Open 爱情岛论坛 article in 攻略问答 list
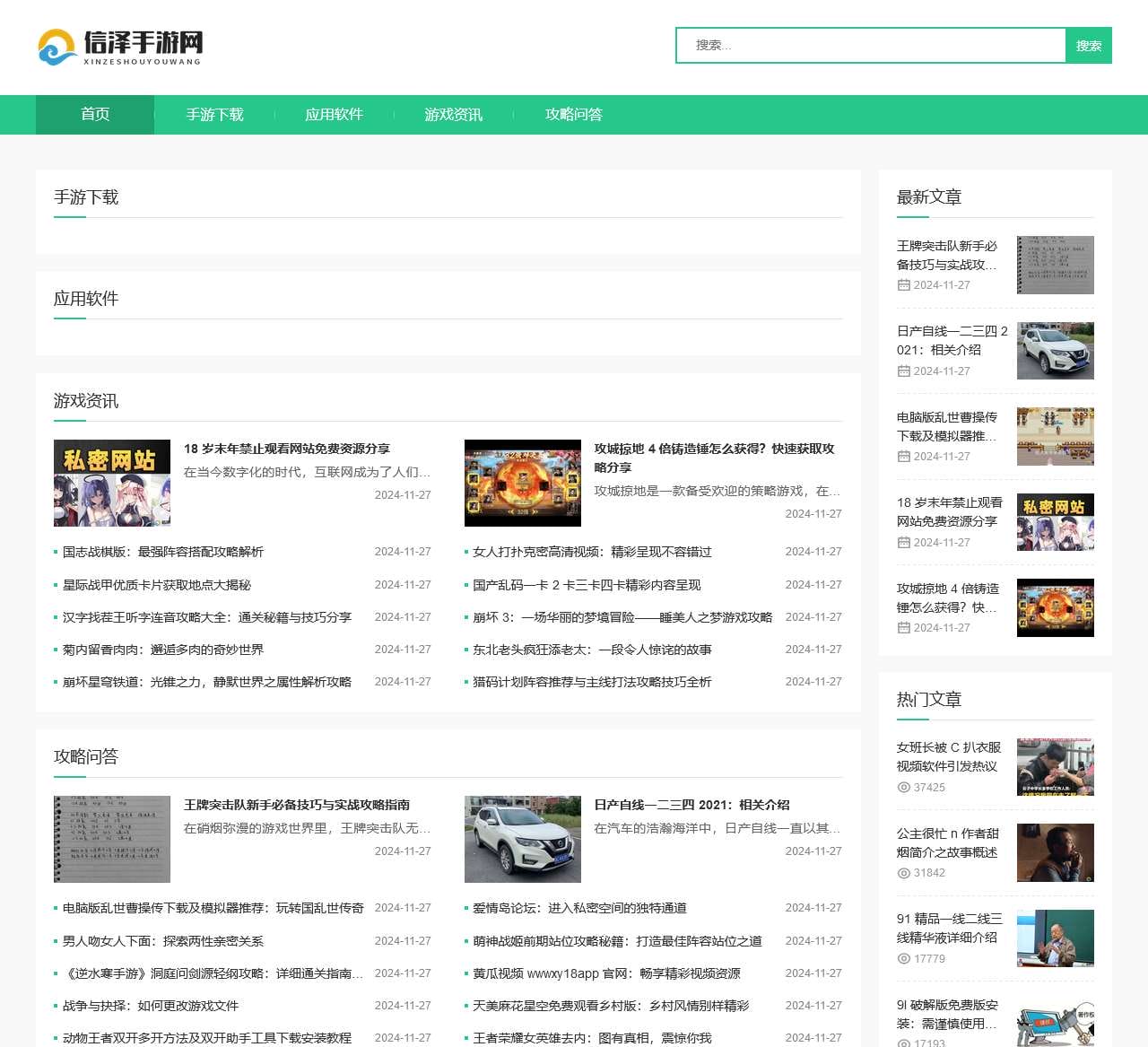This screenshot has height=1047, width=1148. (x=579, y=908)
